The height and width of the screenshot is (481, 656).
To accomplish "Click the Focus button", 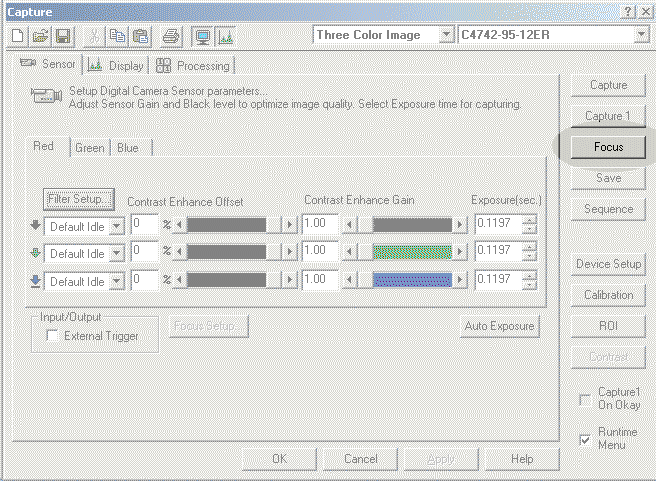I will (608, 147).
